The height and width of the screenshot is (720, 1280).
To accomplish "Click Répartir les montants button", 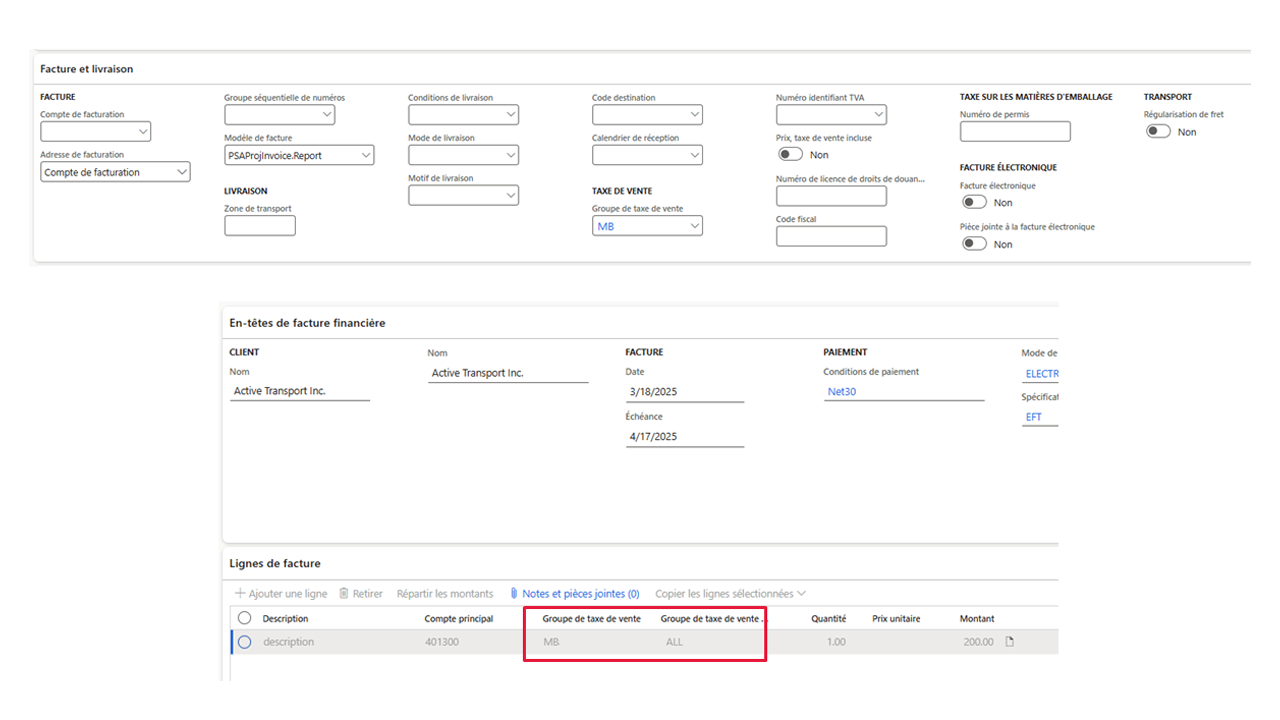I will [x=445, y=594].
